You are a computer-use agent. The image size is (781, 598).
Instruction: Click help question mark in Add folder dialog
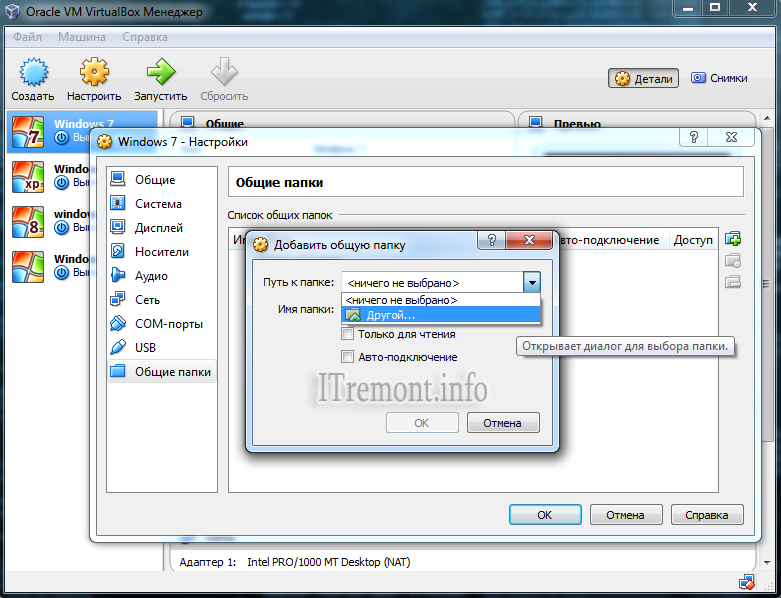[492, 240]
